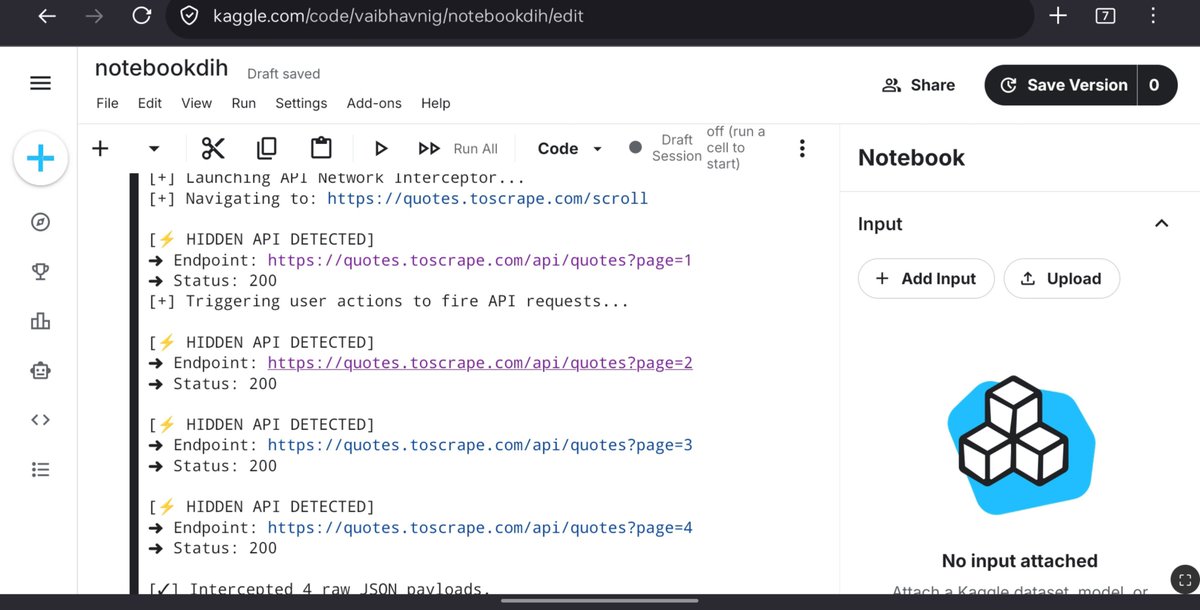Open the View menu
The height and width of the screenshot is (610, 1200).
point(196,103)
